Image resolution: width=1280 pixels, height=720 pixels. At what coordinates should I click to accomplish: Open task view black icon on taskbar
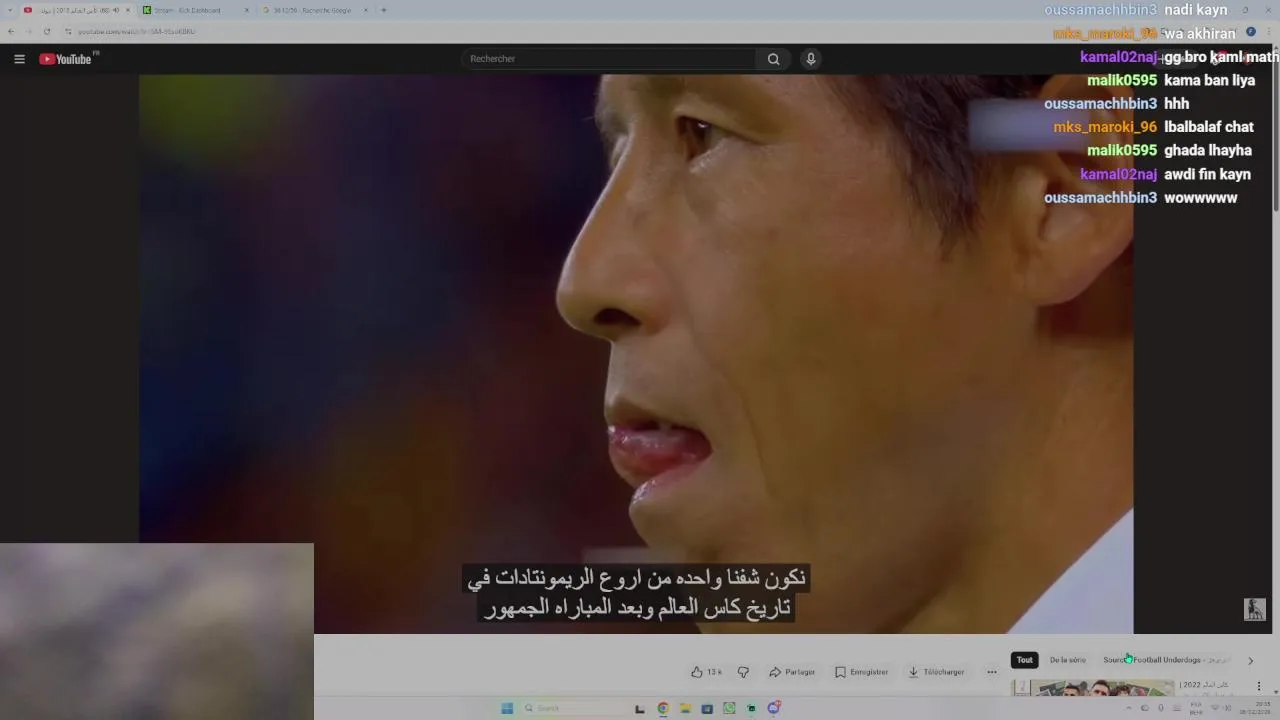pyautogui.click(x=640, y=708)
